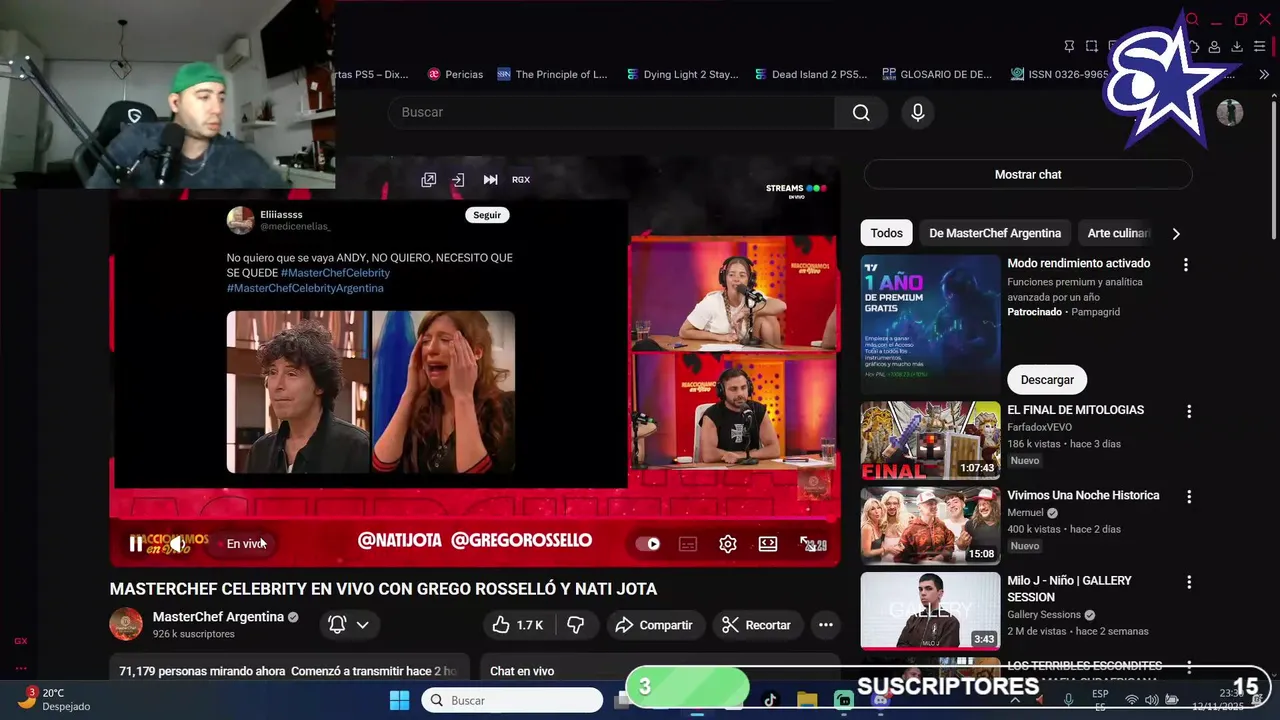The height and width of the screenshot is (720, 1280).
Task: Click the YouTube search magnifier button
Action: pyautogui.click(x=861, y=113)
